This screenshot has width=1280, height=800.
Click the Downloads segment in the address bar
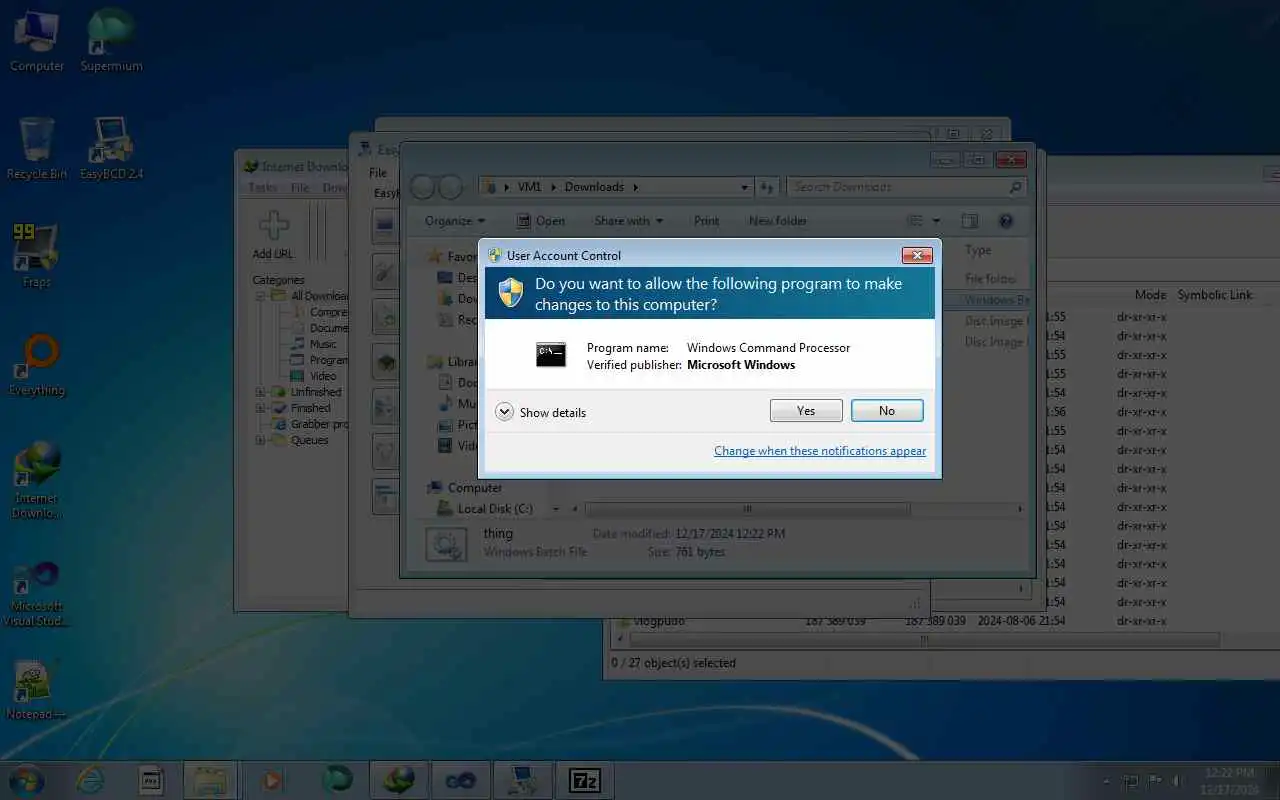click(594, 187)
